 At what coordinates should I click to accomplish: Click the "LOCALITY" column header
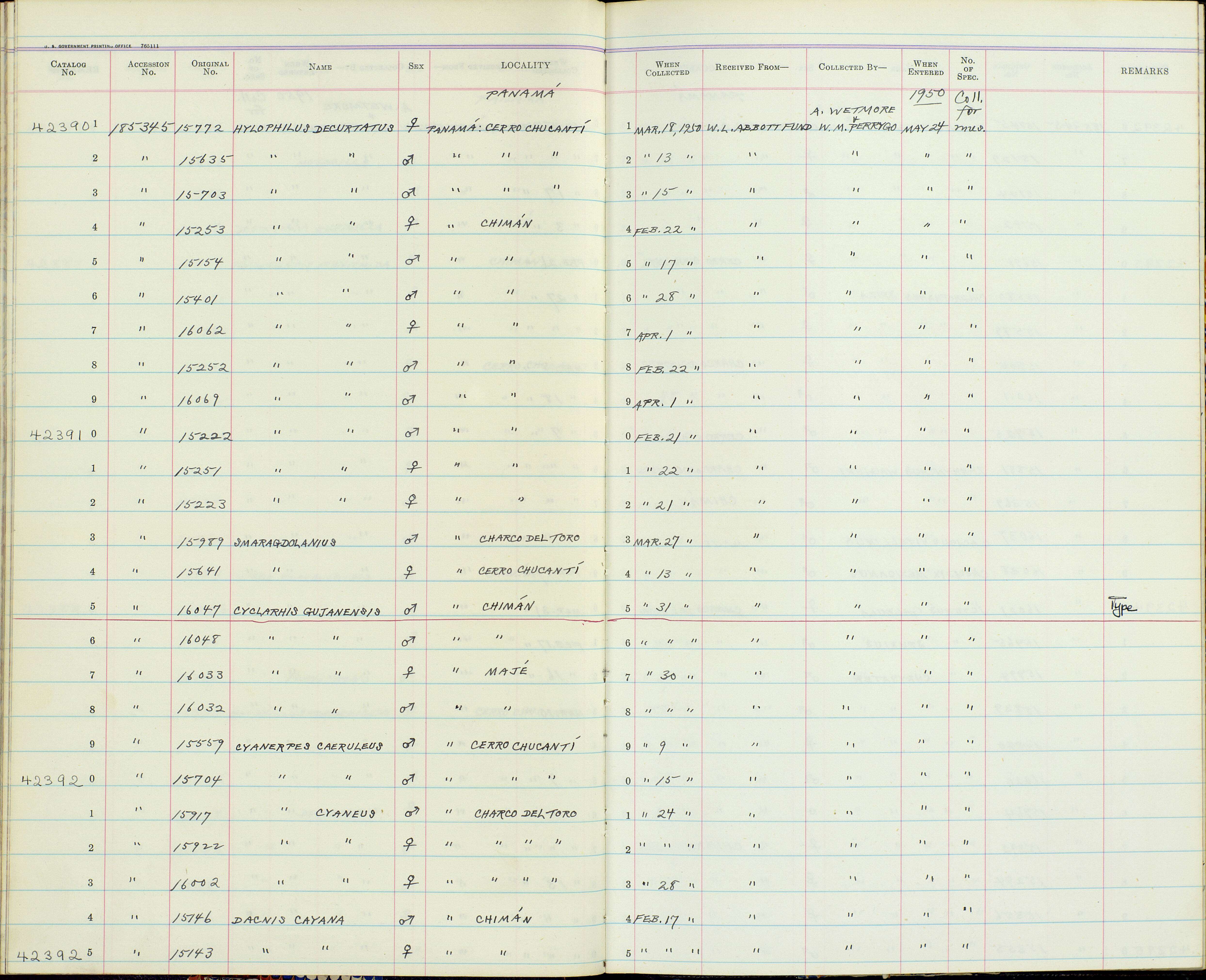pos(525,65)
